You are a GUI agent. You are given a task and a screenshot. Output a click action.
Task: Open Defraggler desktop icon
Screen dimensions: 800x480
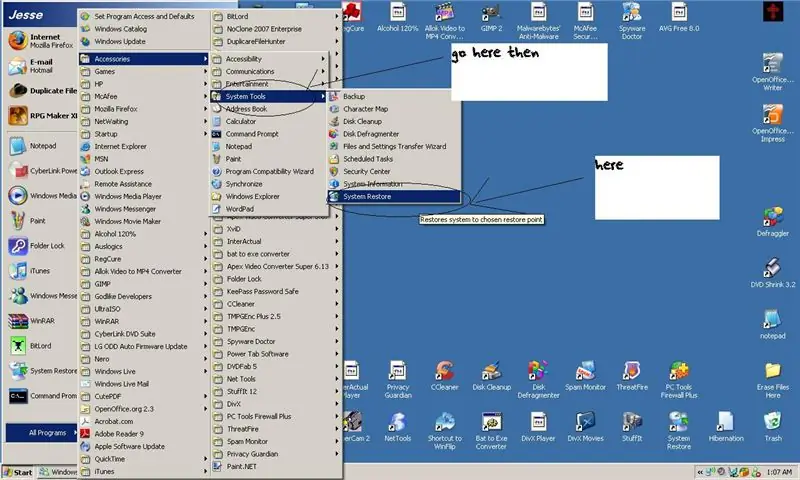(x=772, y=222)
